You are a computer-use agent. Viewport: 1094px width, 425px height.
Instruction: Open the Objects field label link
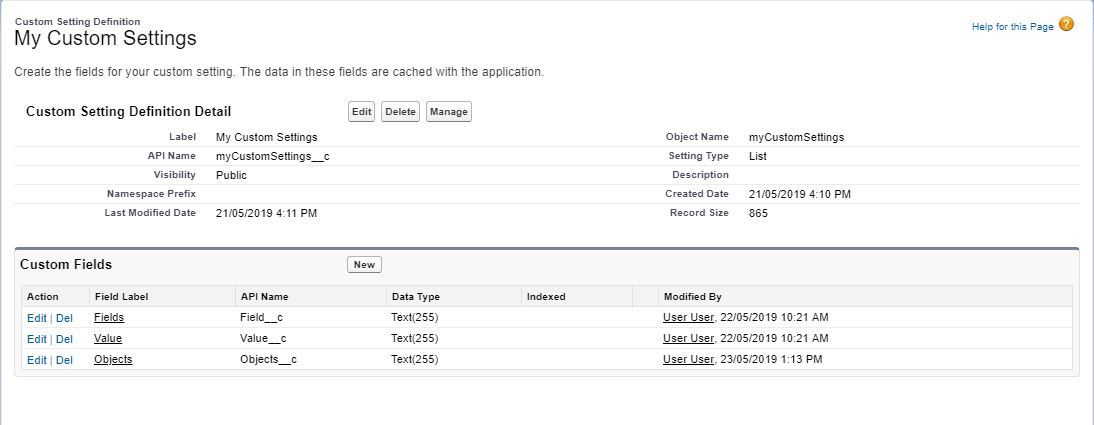click(113, 360)
